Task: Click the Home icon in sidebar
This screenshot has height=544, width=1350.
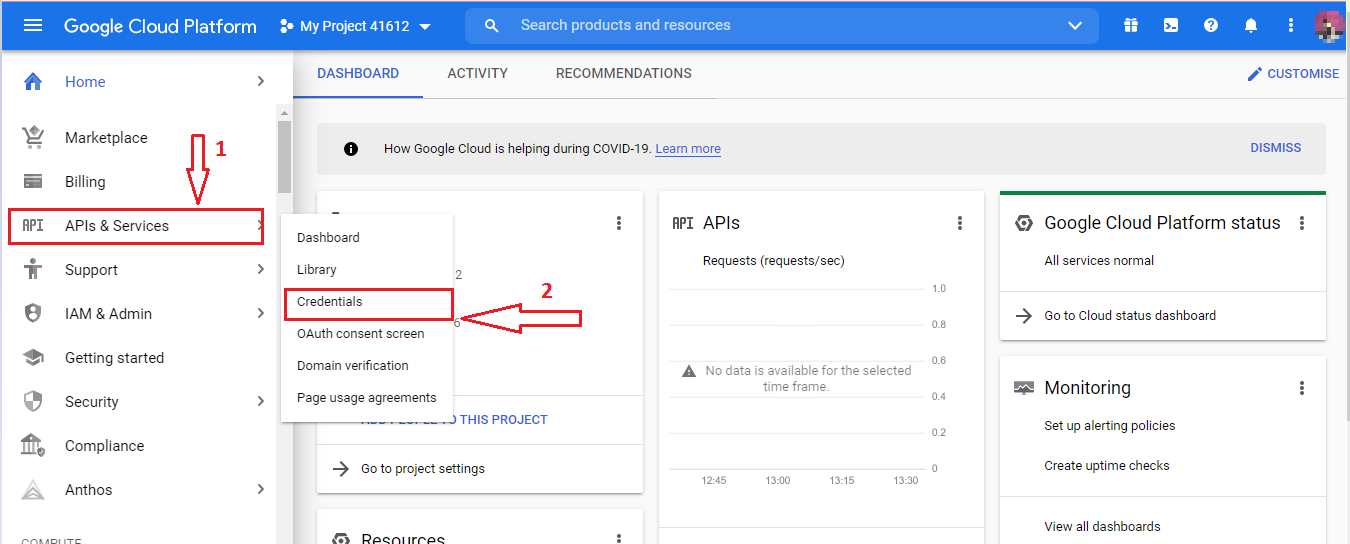Action: coord(33,82)
